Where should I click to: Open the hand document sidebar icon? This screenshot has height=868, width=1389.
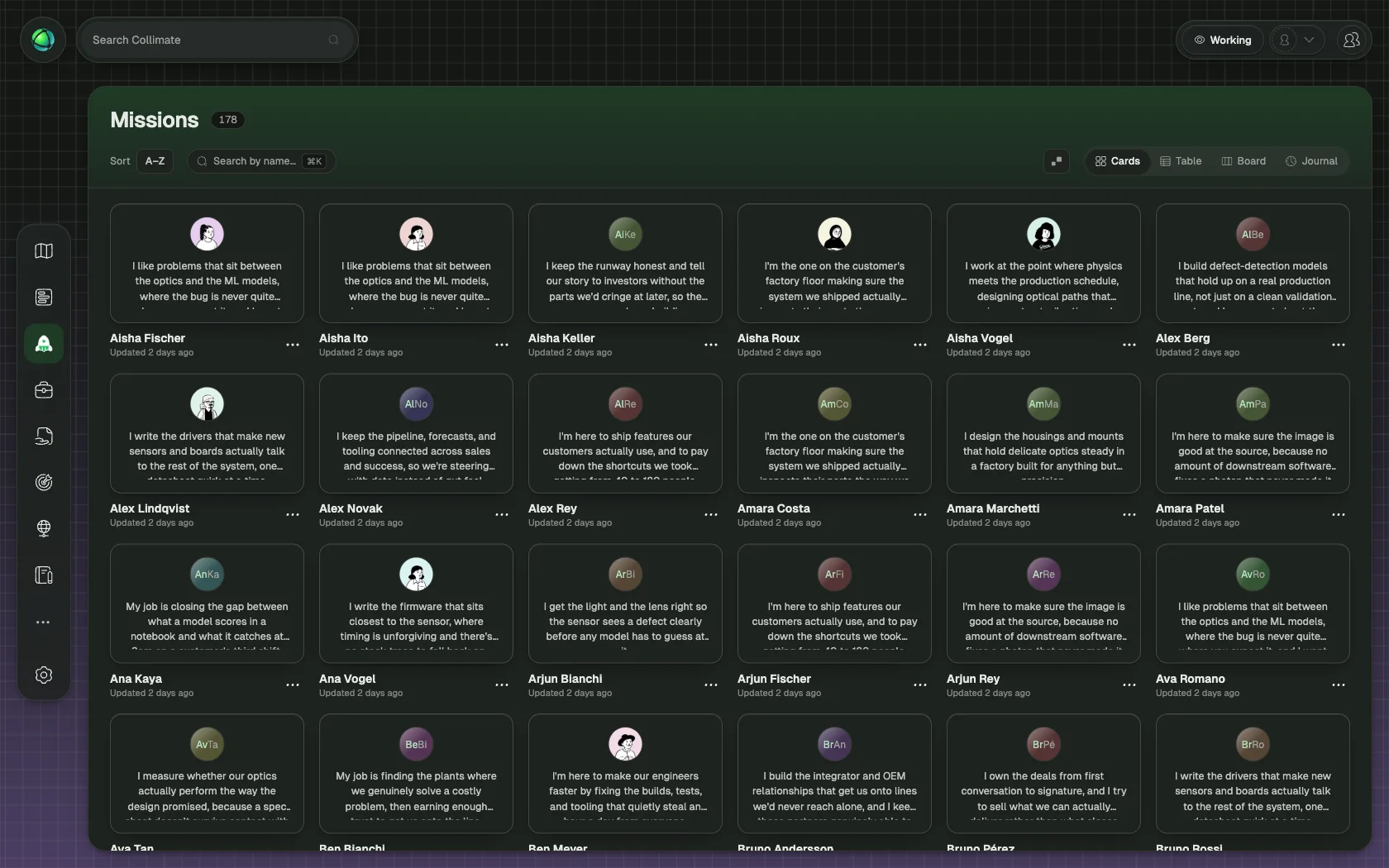44,436
